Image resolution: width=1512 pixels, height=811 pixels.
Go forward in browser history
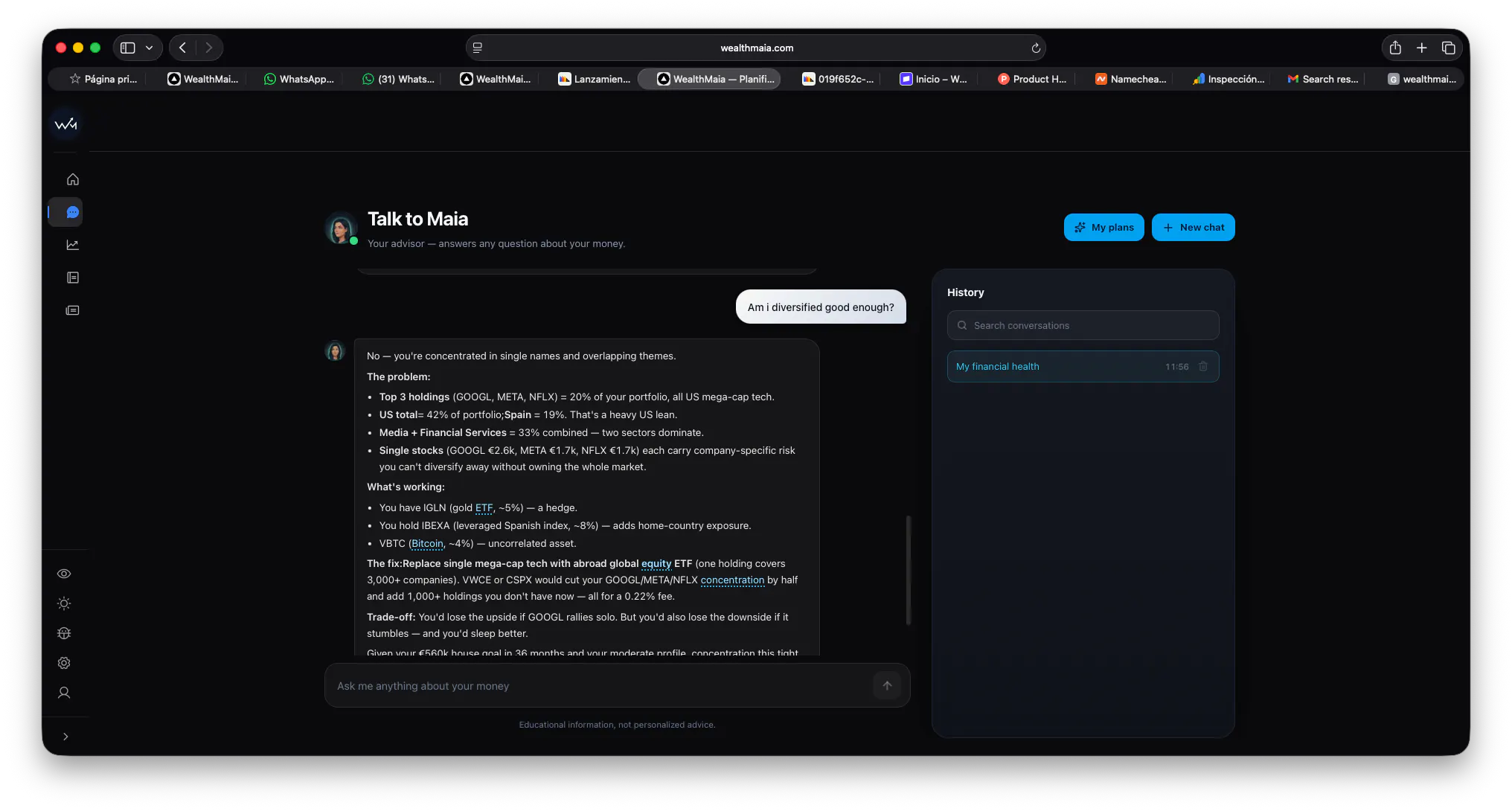209,48
